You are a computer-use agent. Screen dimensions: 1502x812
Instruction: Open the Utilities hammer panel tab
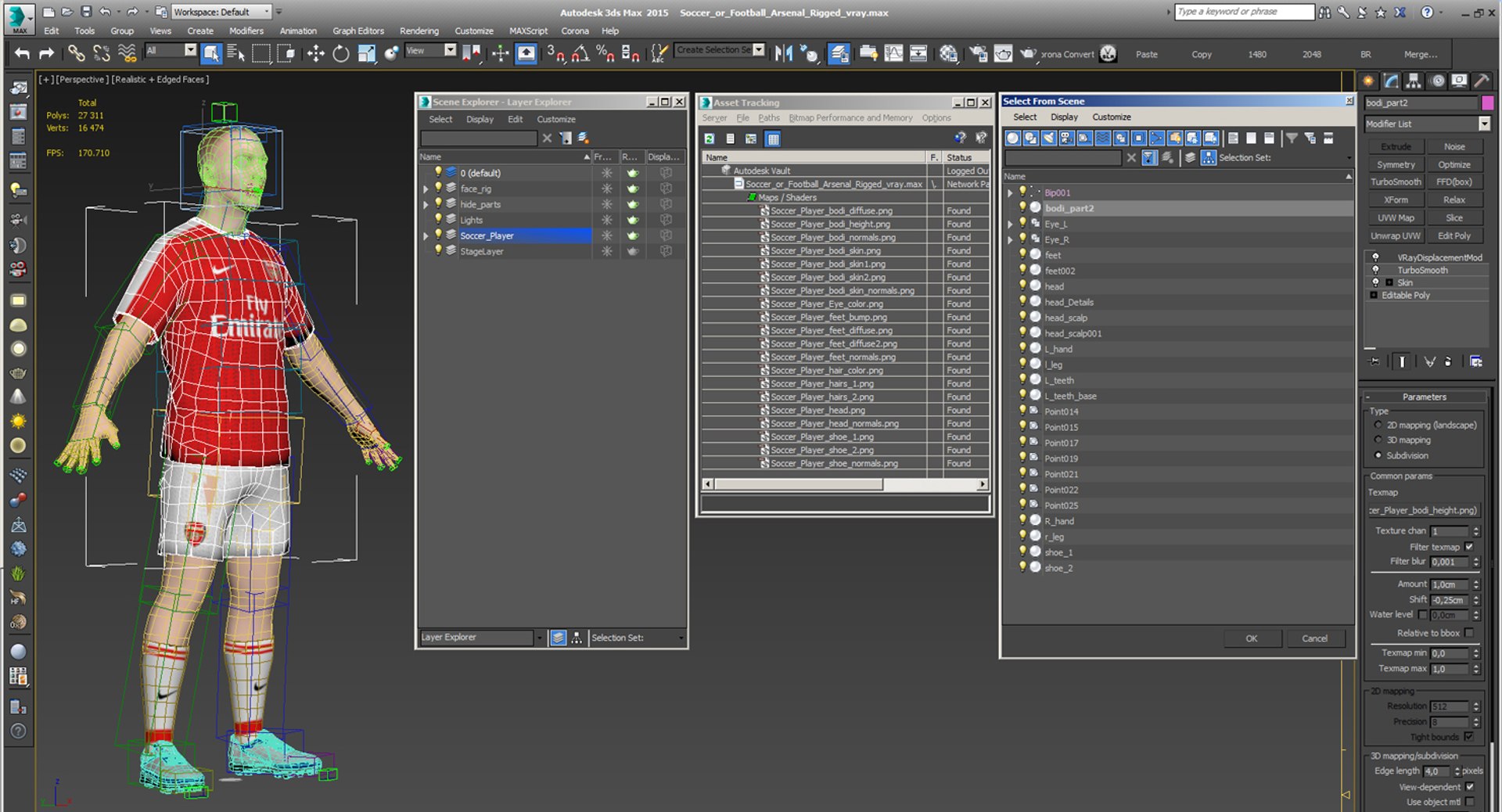(1481, 81)
